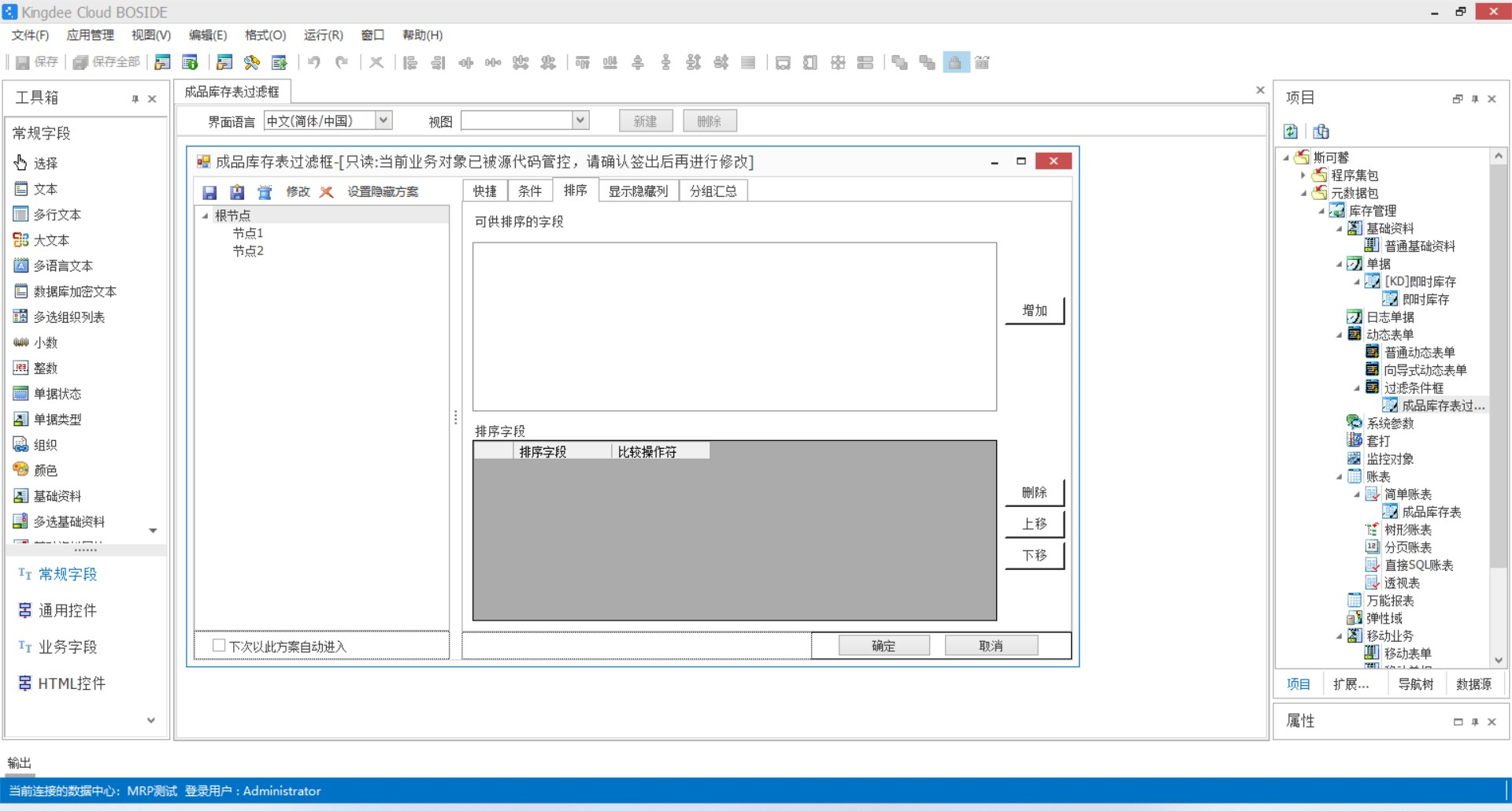Collapse the 库存管理 node in the project tree
Viewport: 1512px width, 811px height.
1321,211
